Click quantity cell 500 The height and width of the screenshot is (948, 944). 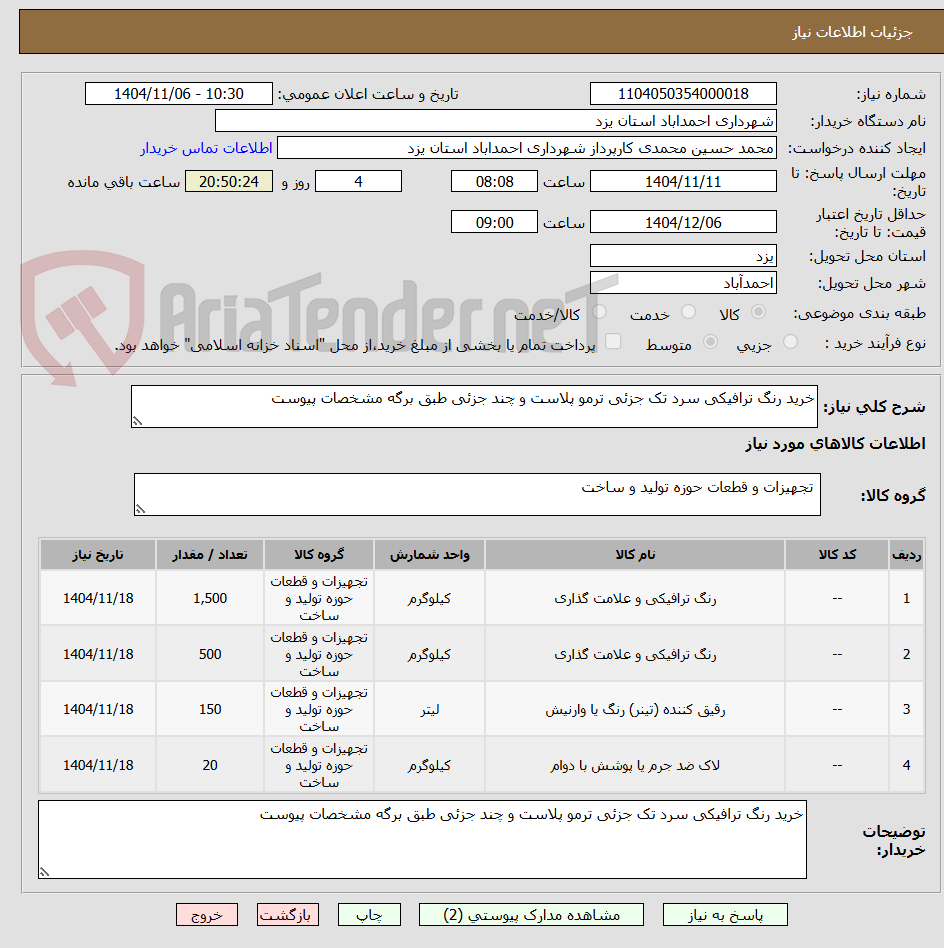[210, 654]
